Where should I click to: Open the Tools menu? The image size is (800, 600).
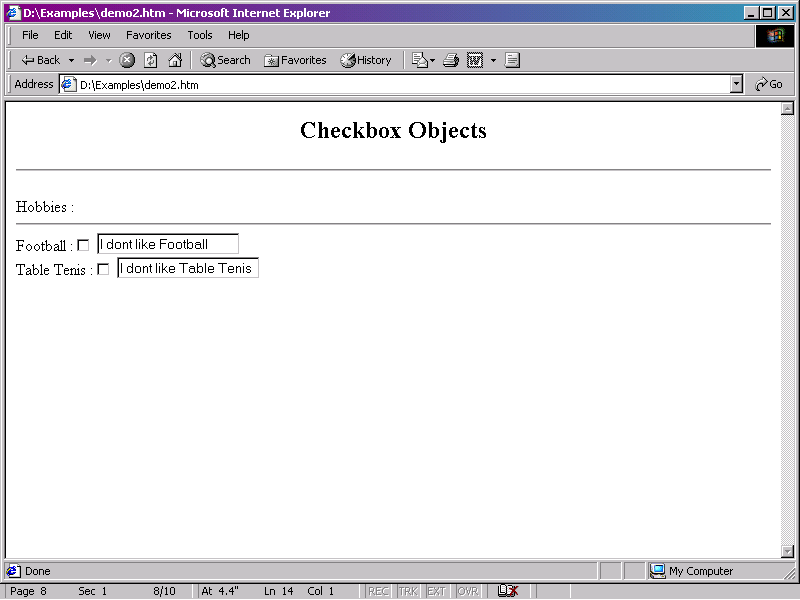(x=200, y=35)
